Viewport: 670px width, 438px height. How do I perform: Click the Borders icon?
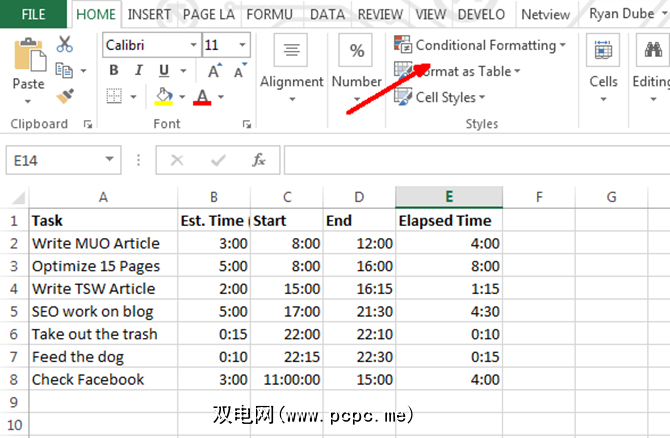coord(114,96)
